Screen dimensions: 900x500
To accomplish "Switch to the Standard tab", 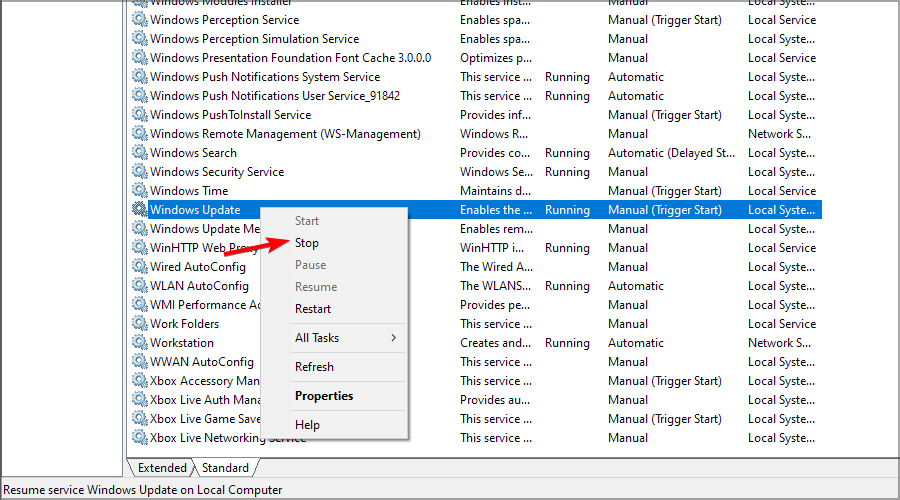I will click(225, 468).
